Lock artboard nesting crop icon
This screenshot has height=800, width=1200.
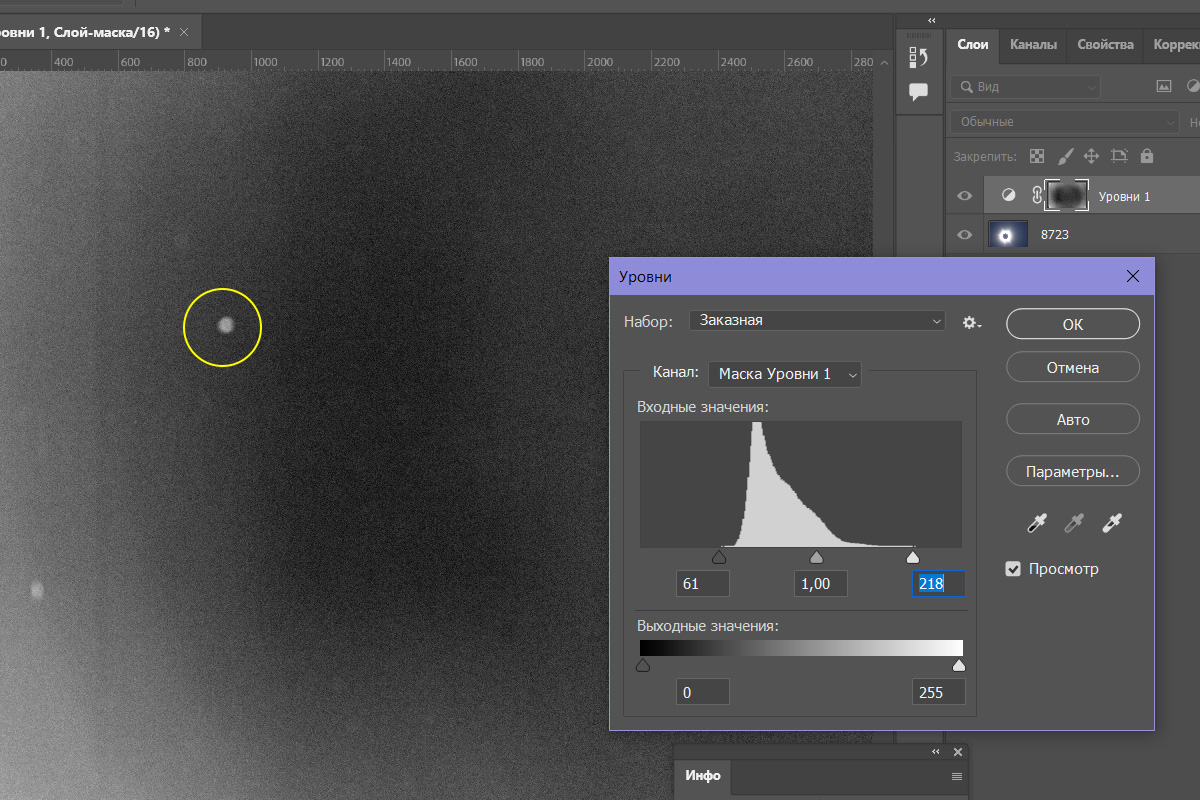[1119, 156]
